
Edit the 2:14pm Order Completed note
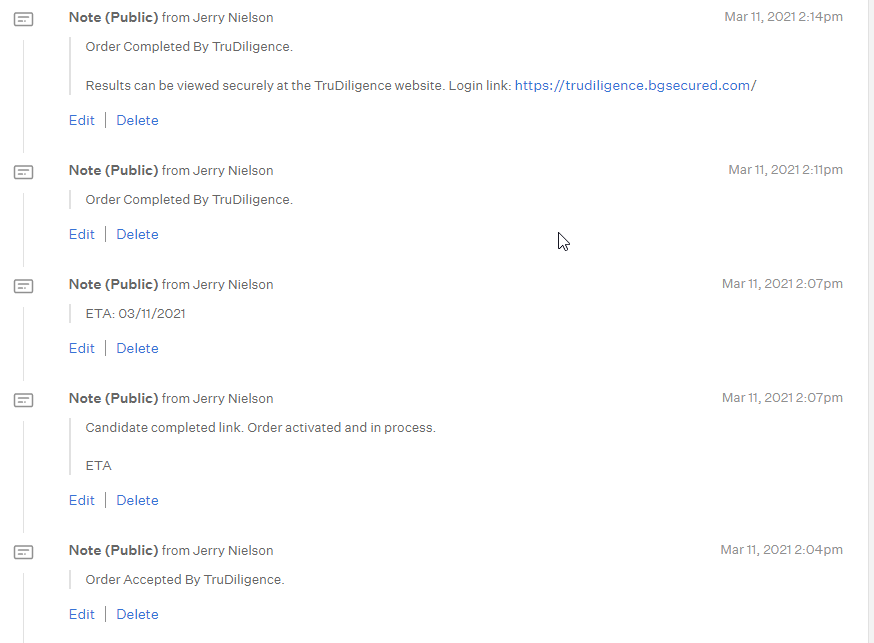click(x=81, y=120)
